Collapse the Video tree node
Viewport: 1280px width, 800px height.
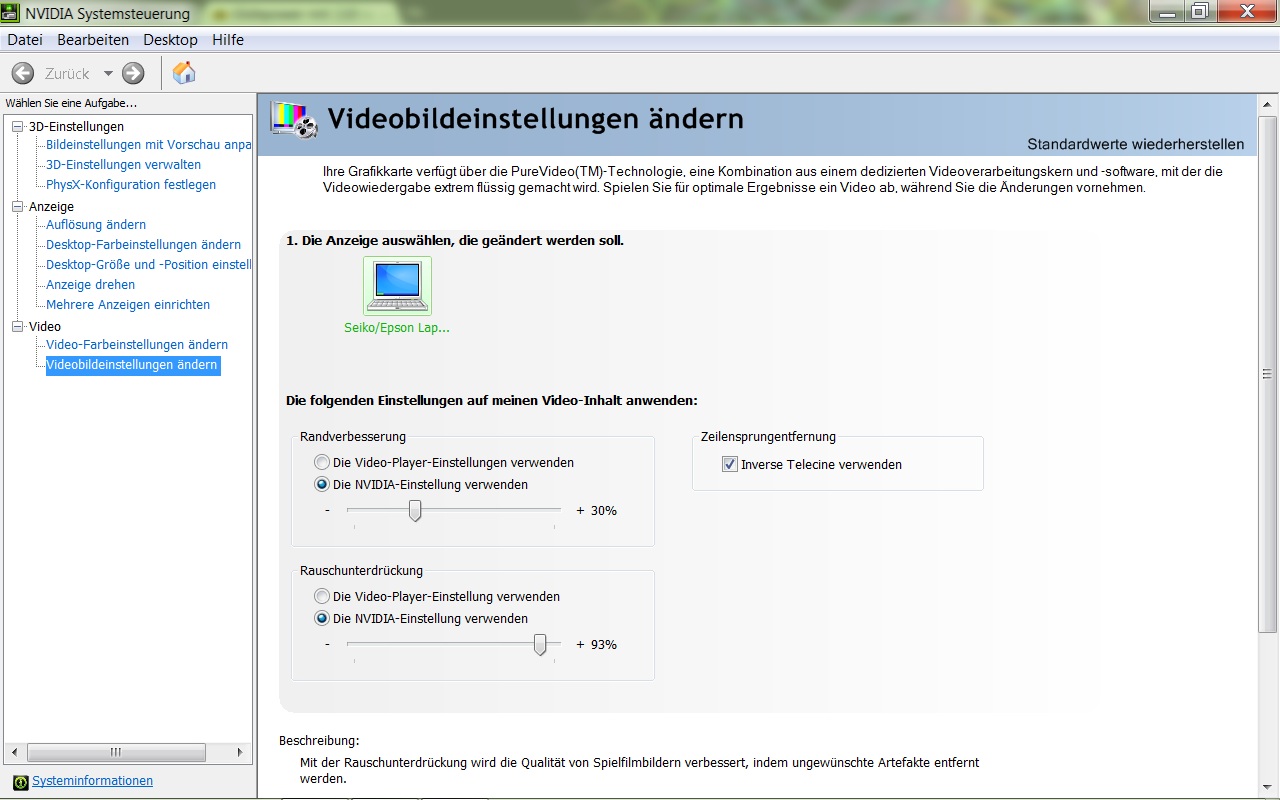[17, 326]
